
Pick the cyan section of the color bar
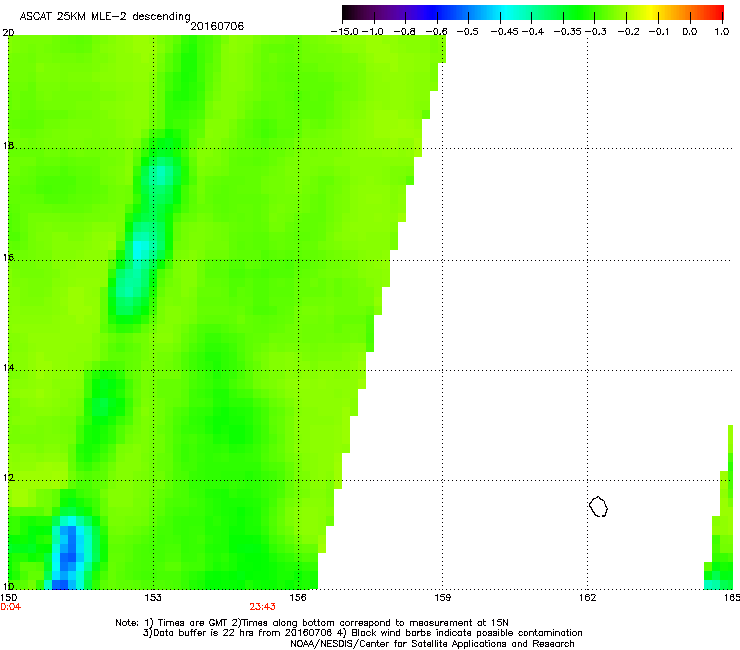[505, 13]
